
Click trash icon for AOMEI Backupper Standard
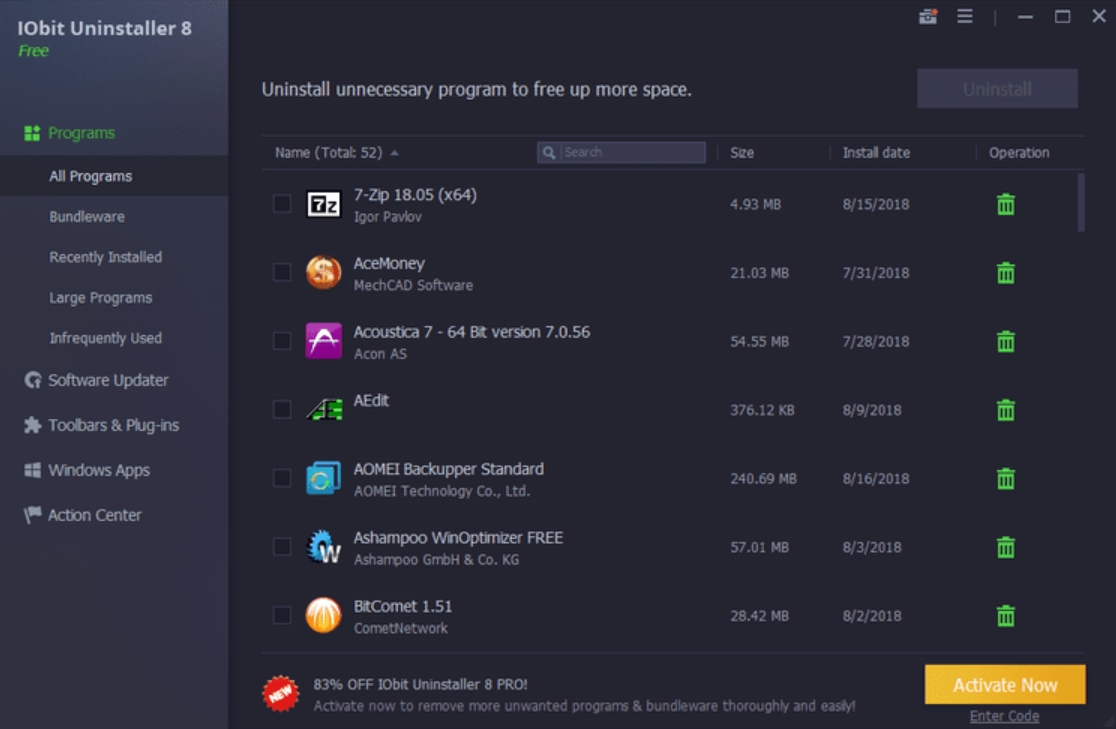pyautogui.click(x=1005, y=478)
